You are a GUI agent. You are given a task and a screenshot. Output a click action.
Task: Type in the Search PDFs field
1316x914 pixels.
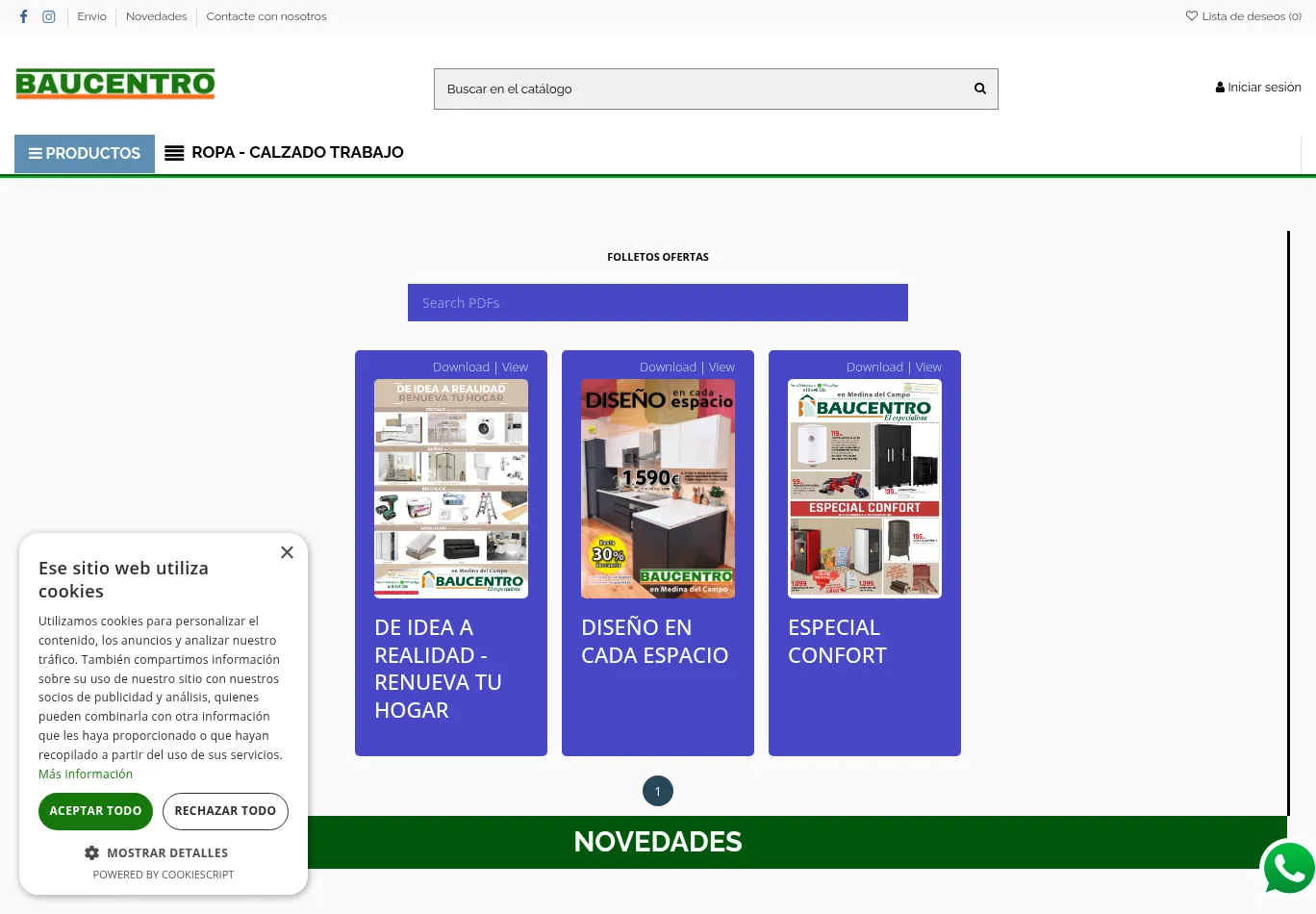pyautogui.click(x=658, y=302)
